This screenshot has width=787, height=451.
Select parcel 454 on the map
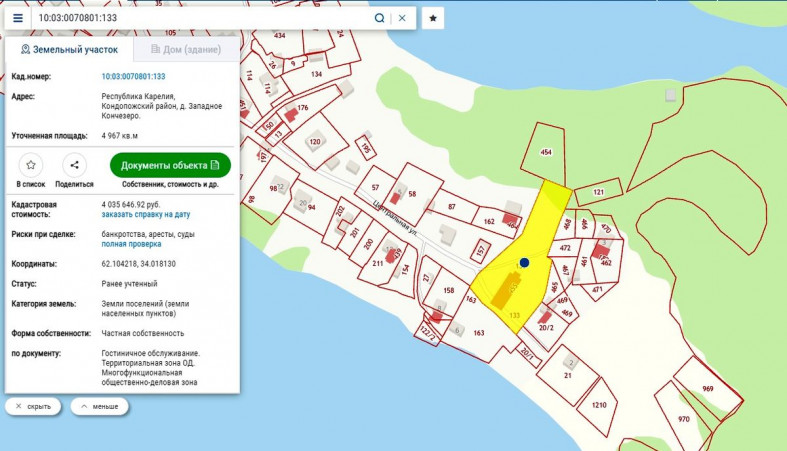point(546,152)
